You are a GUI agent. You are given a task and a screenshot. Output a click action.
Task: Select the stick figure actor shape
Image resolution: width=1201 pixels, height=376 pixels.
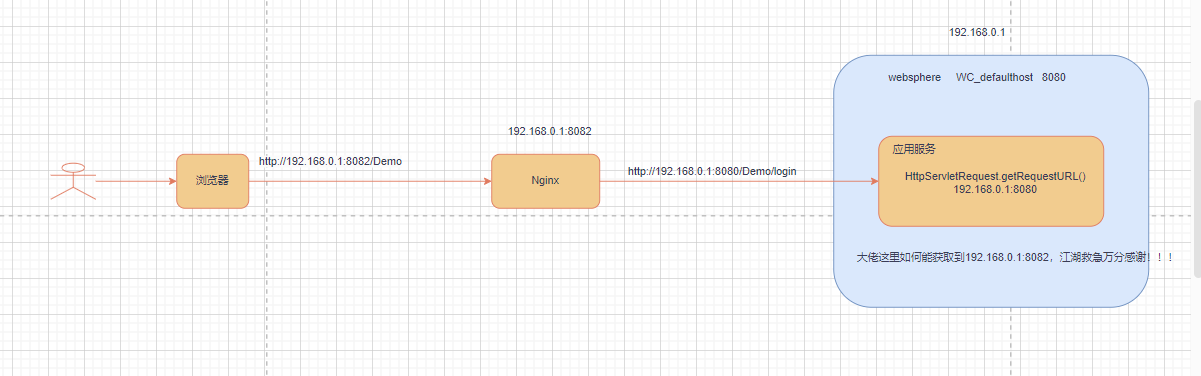(73, 181)
